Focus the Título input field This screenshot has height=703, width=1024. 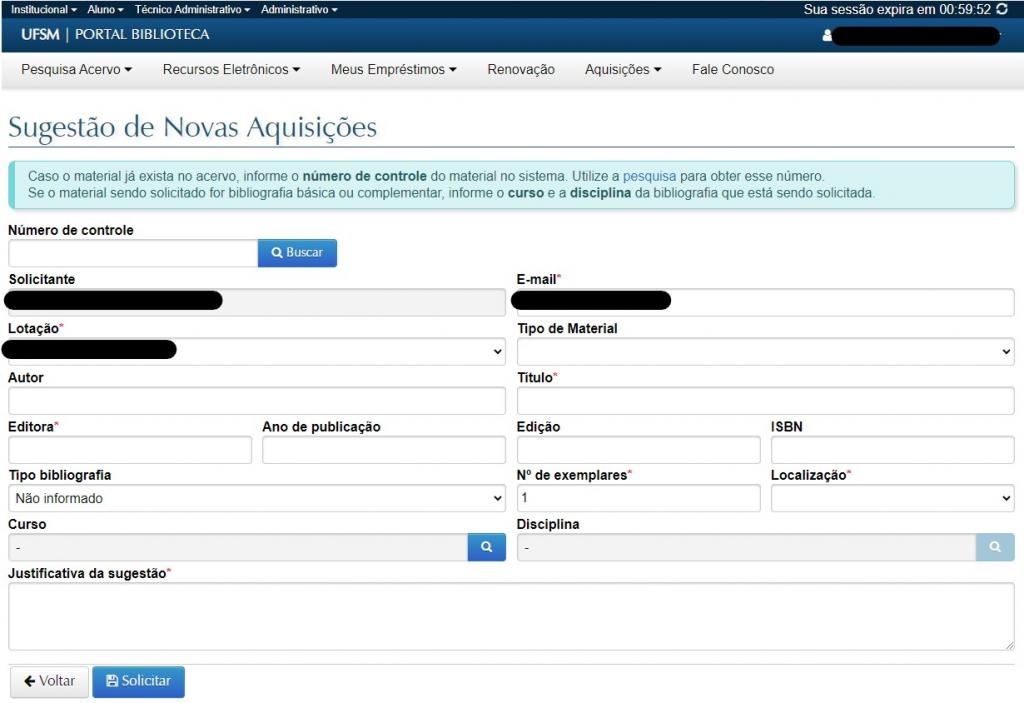pos(765,401)
